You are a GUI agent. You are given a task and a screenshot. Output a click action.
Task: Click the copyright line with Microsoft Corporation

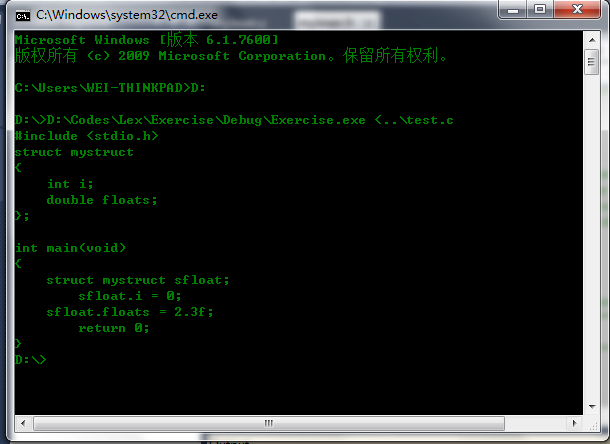pyautogui.click(x=231, y=56)
